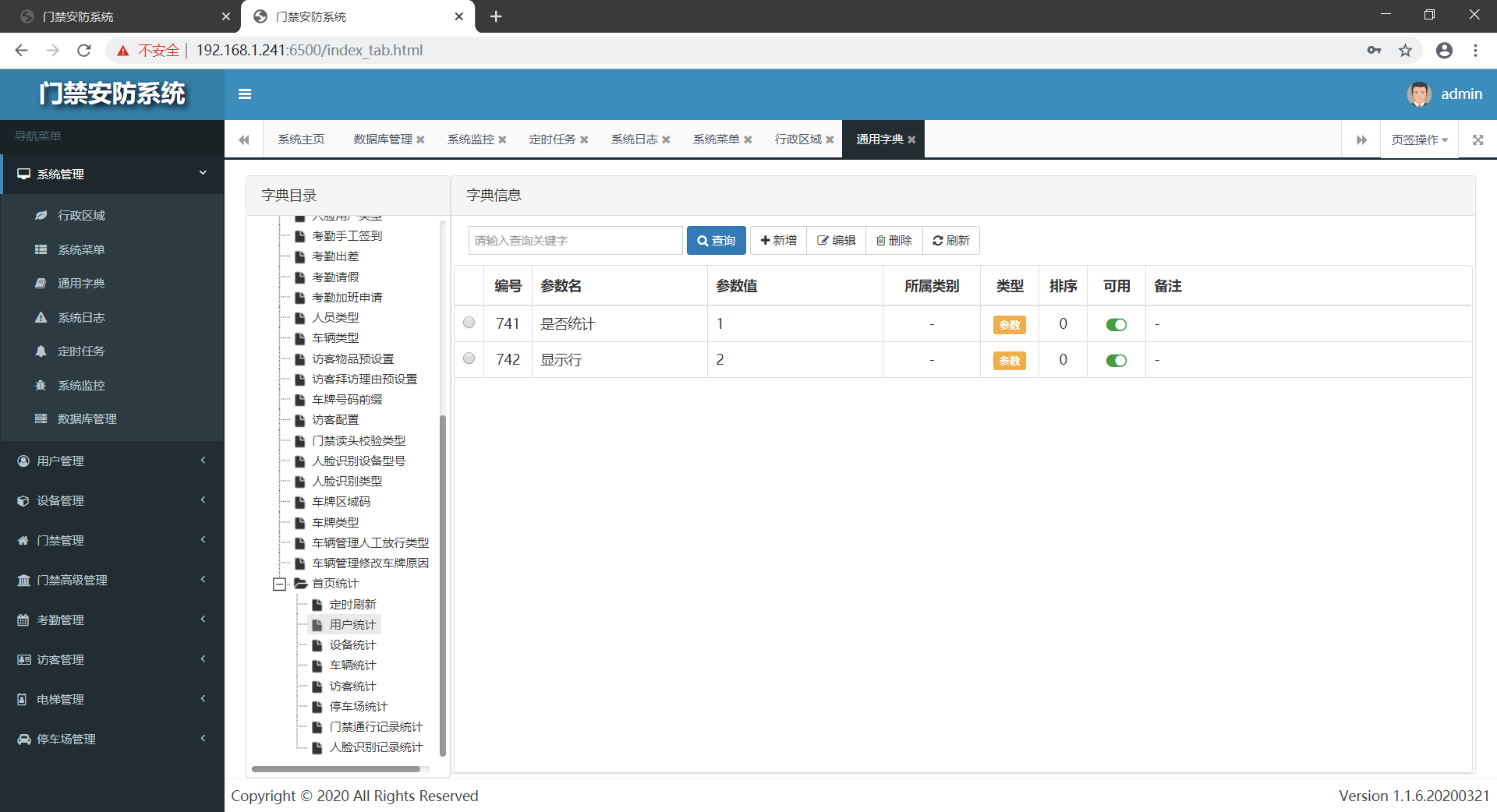
Task: Click the hamburger menu toggle icon
Action: point(245,94)
